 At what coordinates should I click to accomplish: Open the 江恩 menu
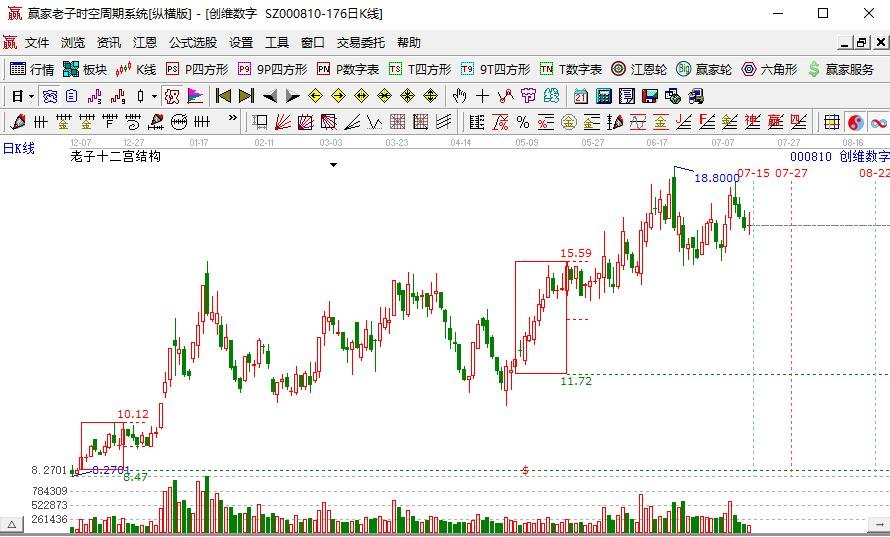tap(145, 43)
